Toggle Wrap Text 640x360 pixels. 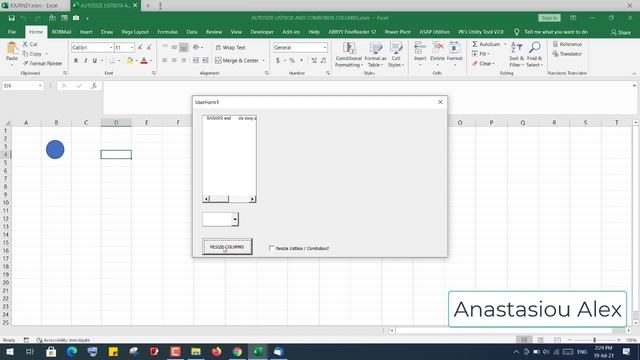[231, 48]
